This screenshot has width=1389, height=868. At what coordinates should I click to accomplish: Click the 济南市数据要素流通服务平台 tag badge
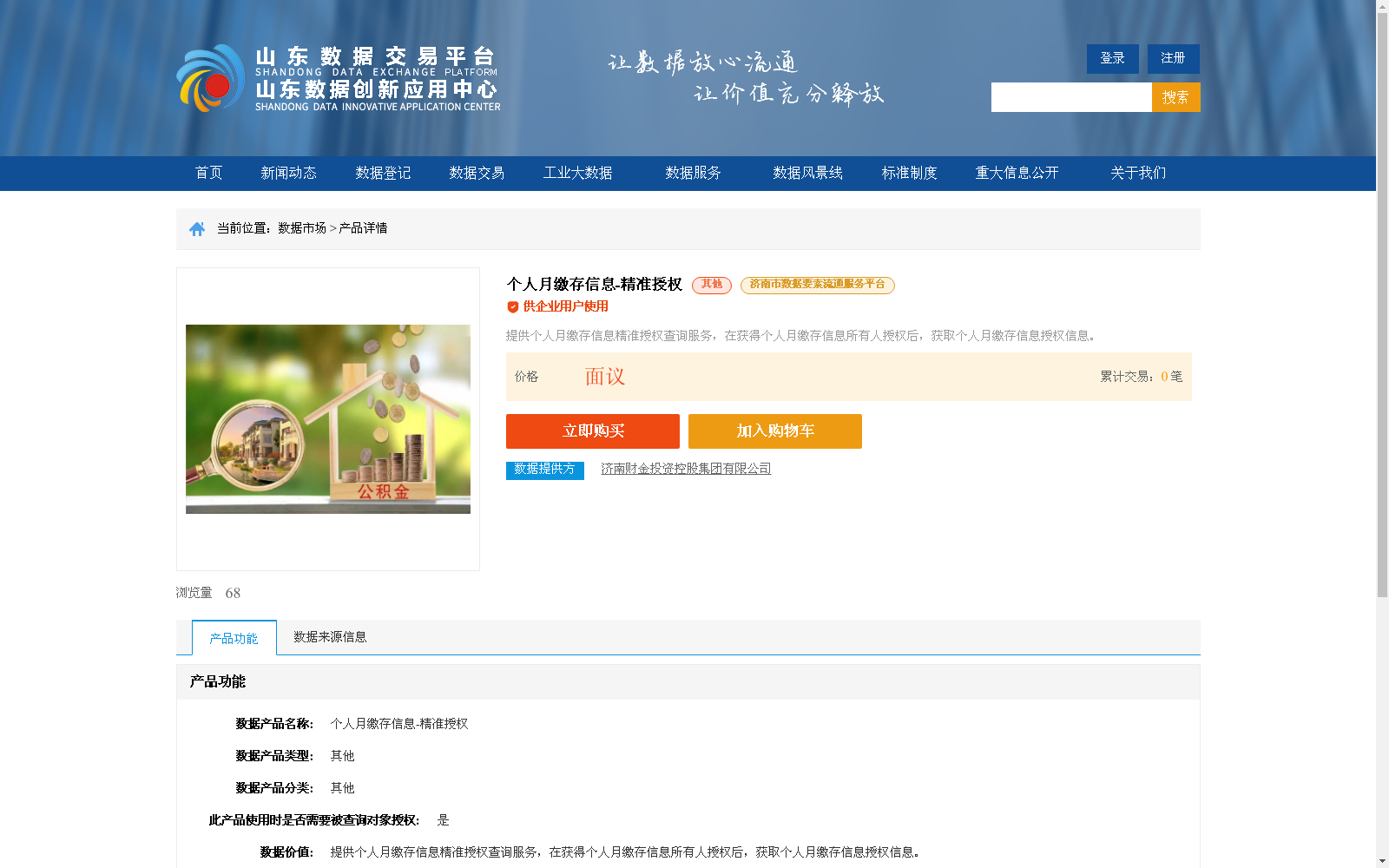point(817,285)
